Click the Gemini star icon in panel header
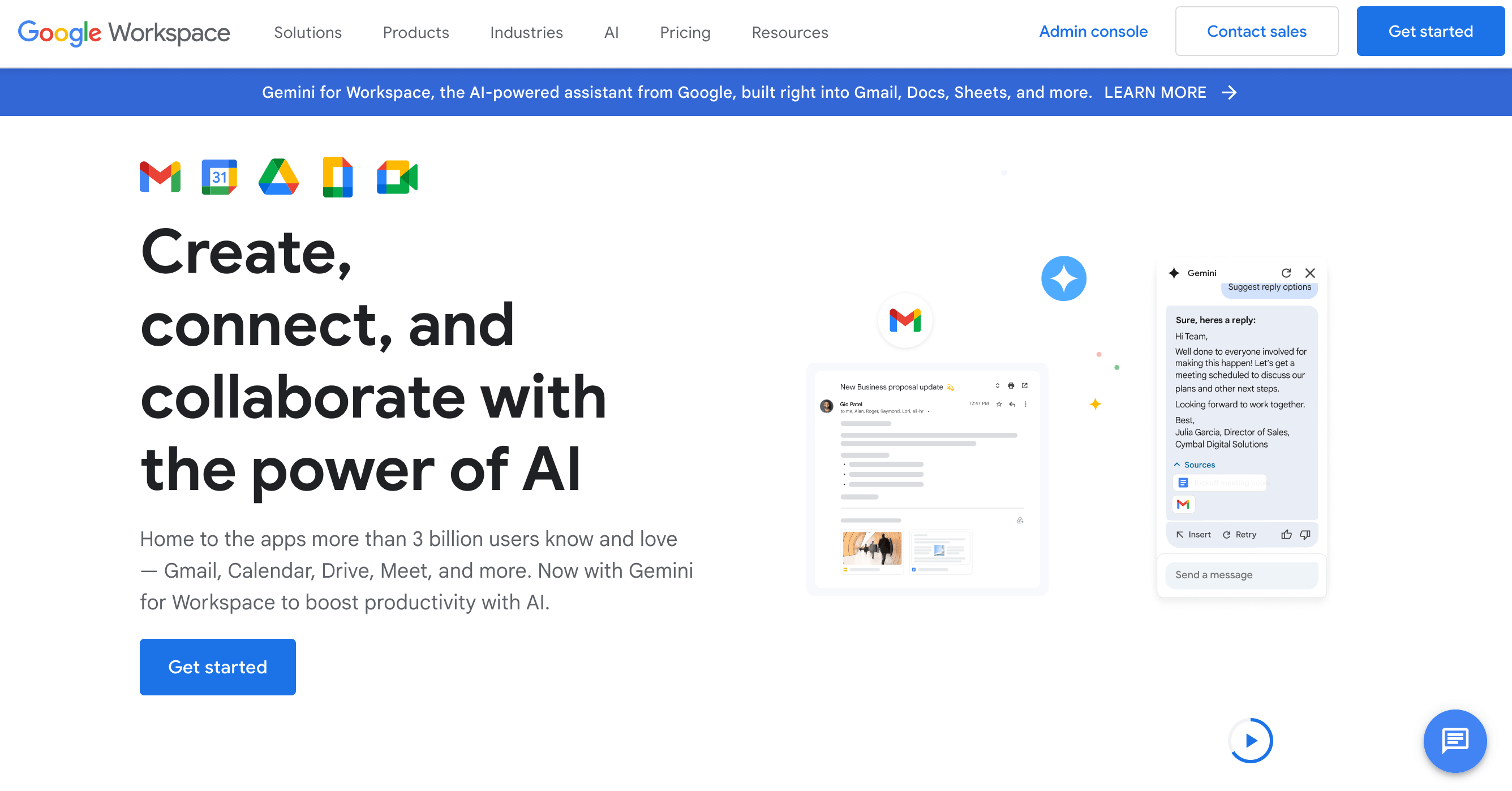This screenshot has height=791, width=1512. point(1173,273)
